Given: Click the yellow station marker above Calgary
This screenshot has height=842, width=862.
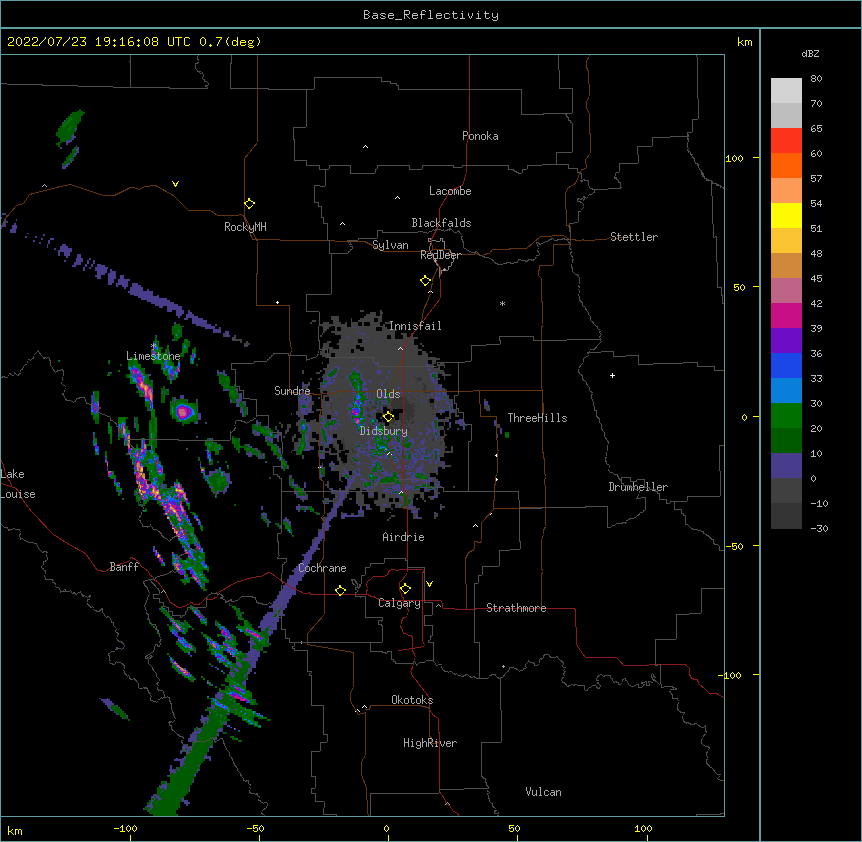Looking at the screenshot, I should point(405,589).
